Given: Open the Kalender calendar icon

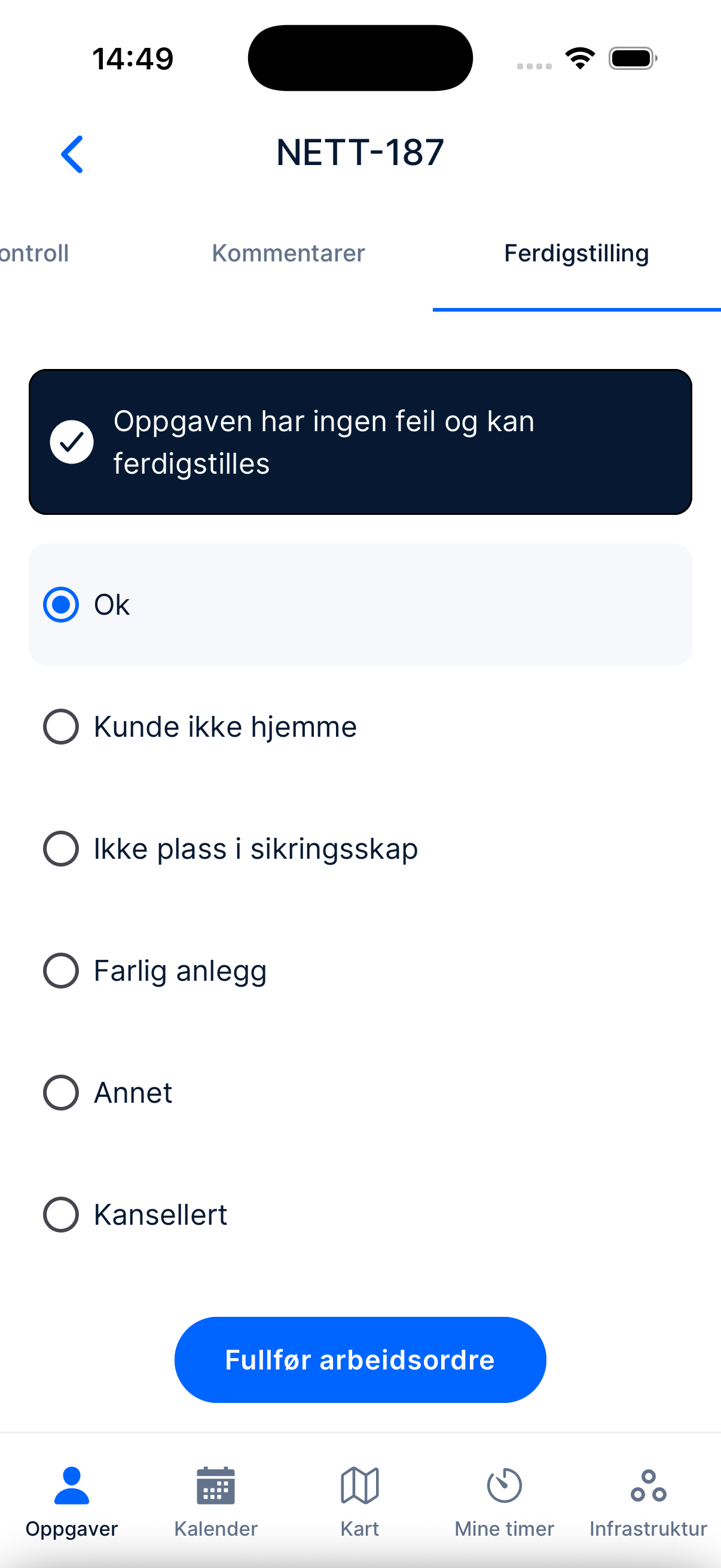Looking at the screenshot, I should pyautogui.click(x=216, y=1485).
